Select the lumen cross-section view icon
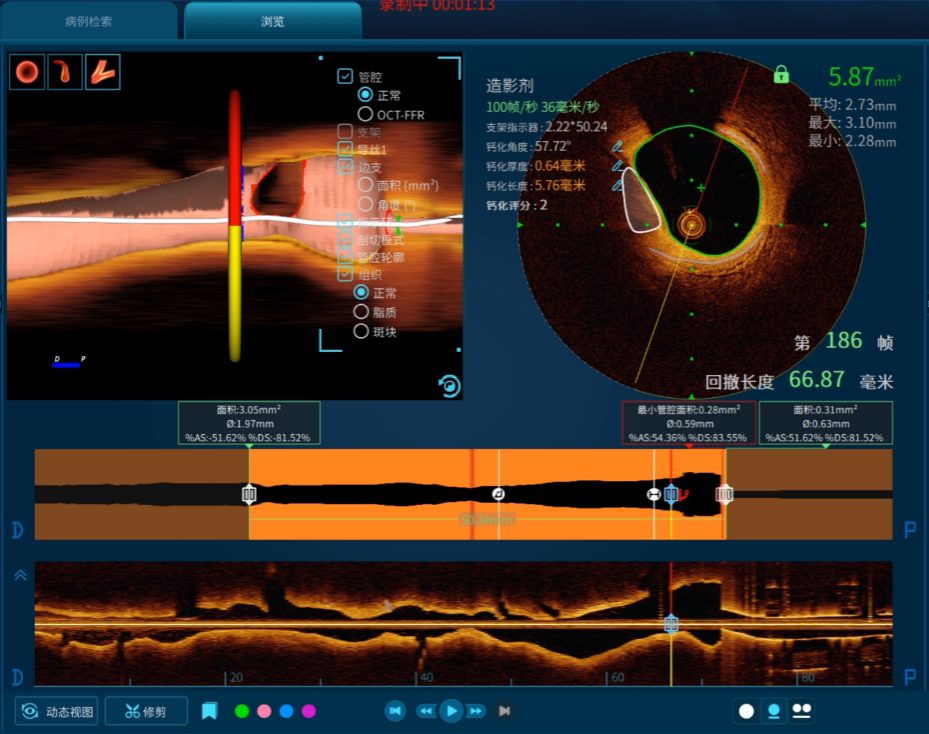929x734 pixels. 27,72
